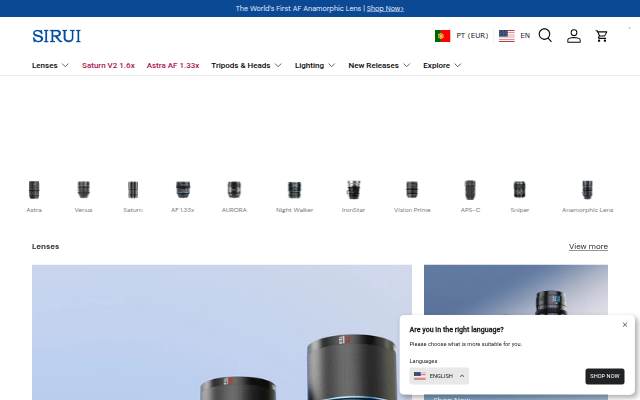Select the APS-C lens icon

point(470,190)
